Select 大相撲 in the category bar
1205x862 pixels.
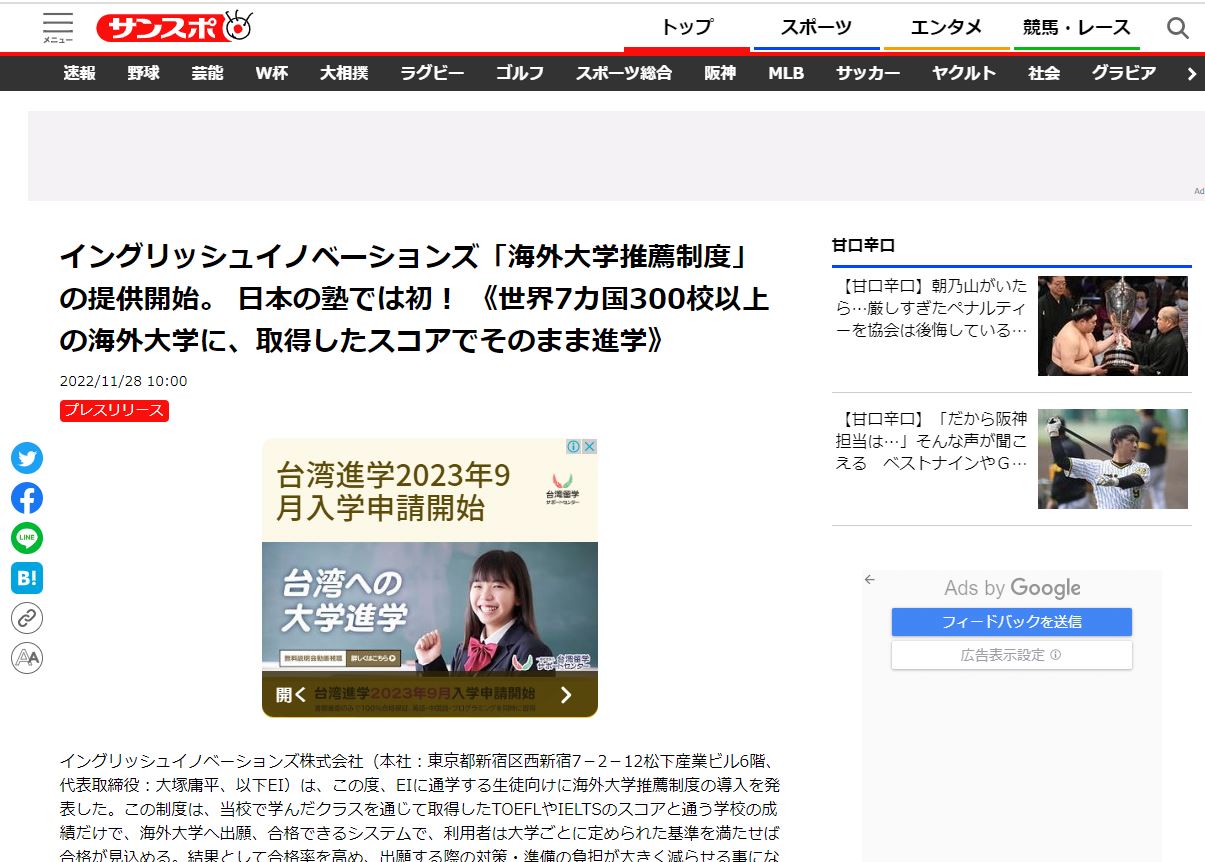pos(344,73)
